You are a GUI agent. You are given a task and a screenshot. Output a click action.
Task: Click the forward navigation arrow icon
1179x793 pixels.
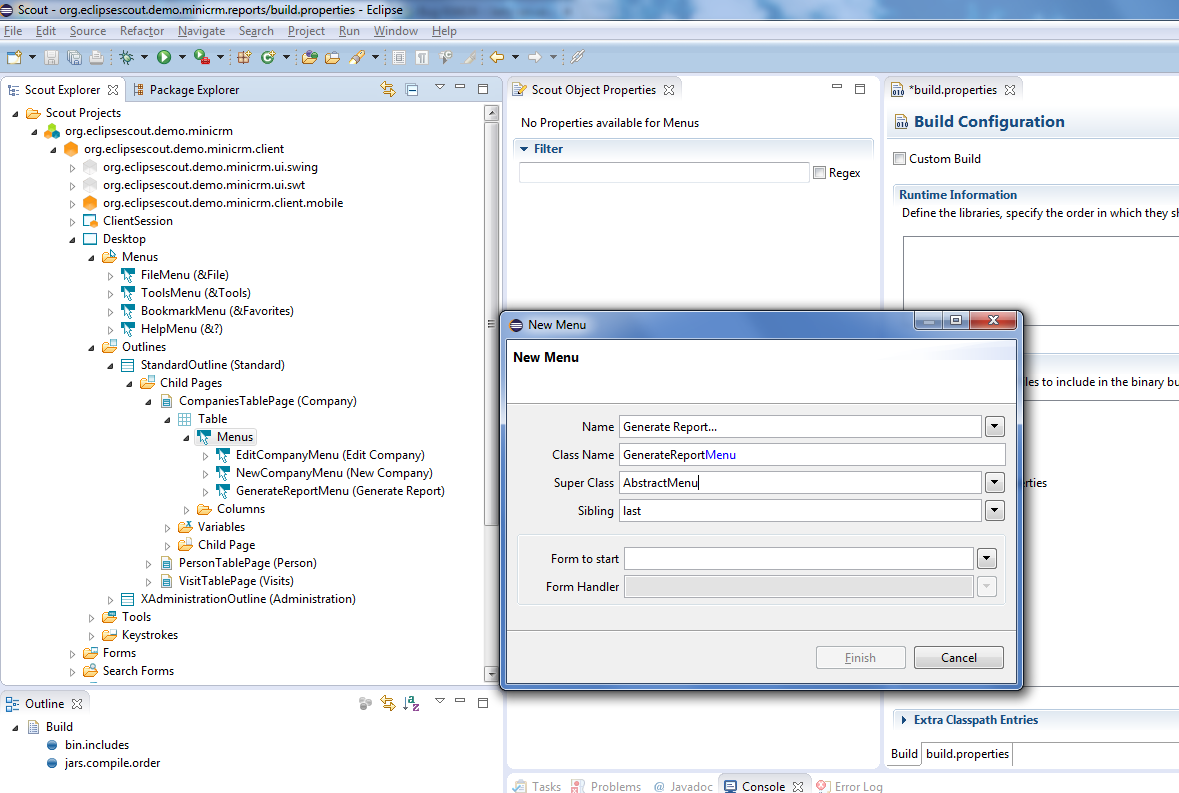(x=535, y=57)
